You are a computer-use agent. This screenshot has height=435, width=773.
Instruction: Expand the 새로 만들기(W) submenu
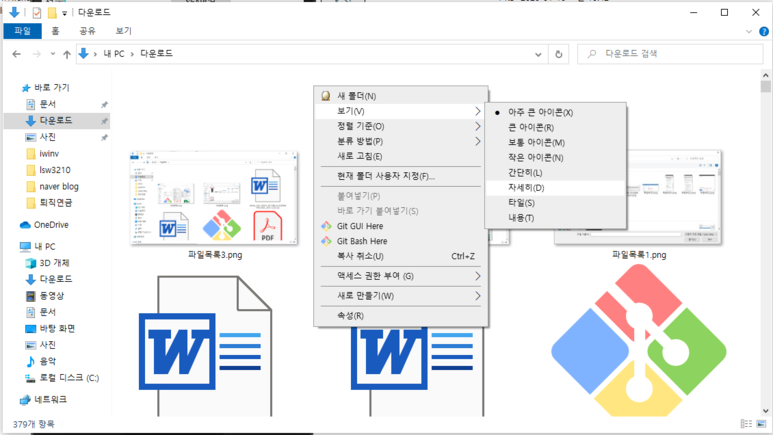tap(401, 296)
